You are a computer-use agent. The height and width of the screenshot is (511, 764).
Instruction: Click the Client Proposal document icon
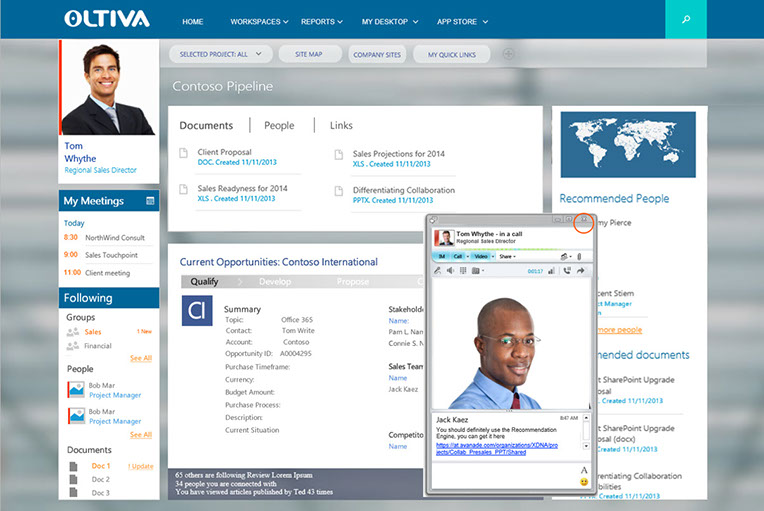point(183,153)
